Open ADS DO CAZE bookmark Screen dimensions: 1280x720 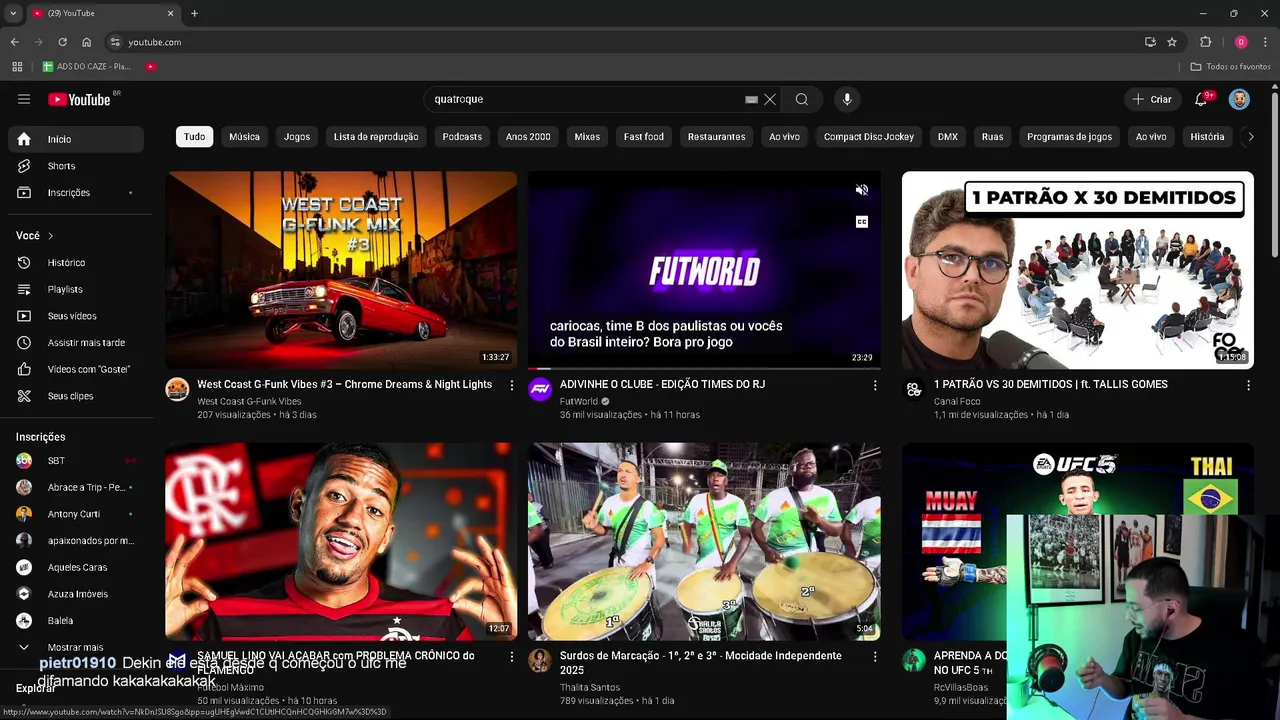[87, 67]
